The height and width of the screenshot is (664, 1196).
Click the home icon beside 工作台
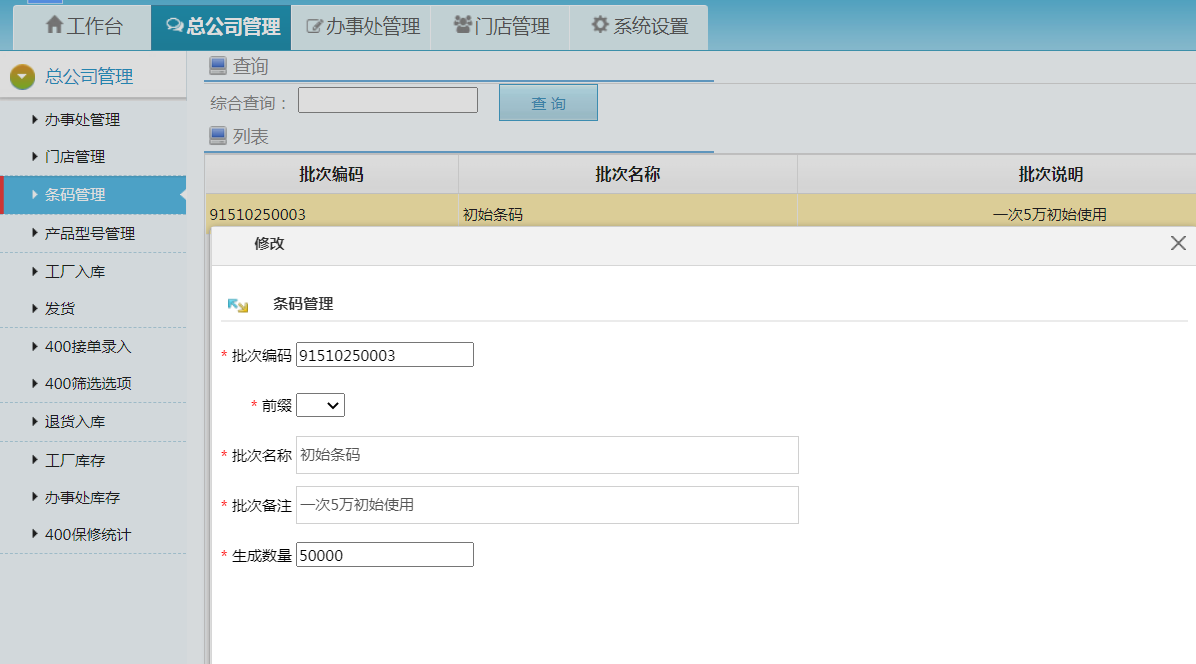click(x=55, y=26)
